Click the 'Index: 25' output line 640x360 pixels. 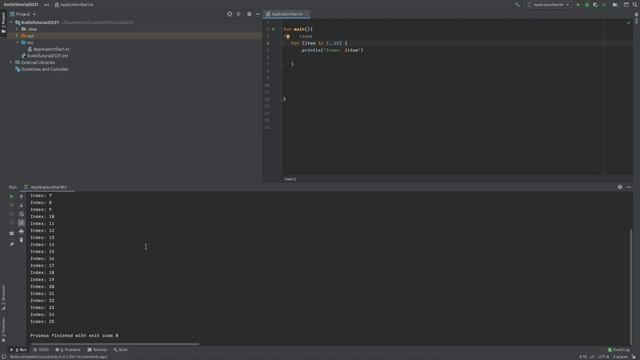point(42,322)
